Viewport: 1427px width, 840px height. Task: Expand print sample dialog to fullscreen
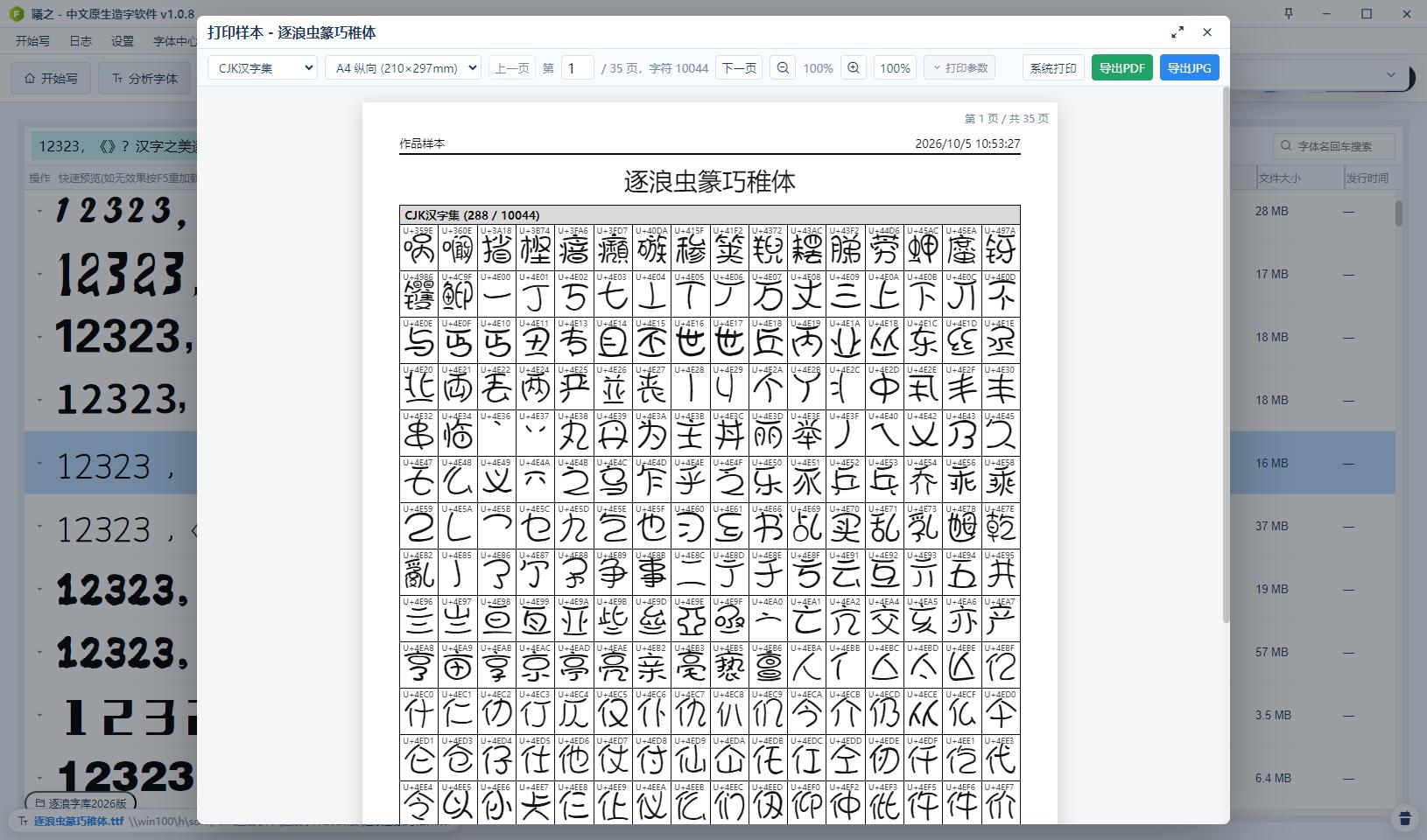pyautogui.click(x=1177, y=32)
